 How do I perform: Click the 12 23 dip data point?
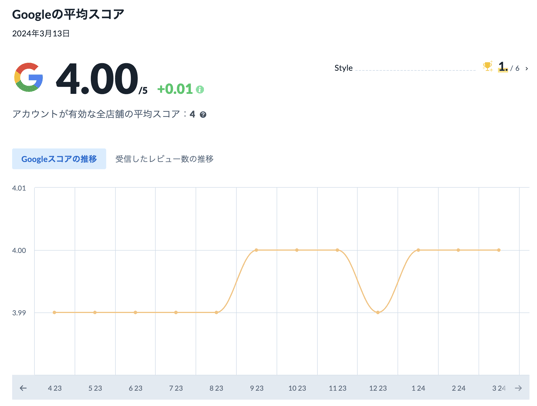point(378,312)
